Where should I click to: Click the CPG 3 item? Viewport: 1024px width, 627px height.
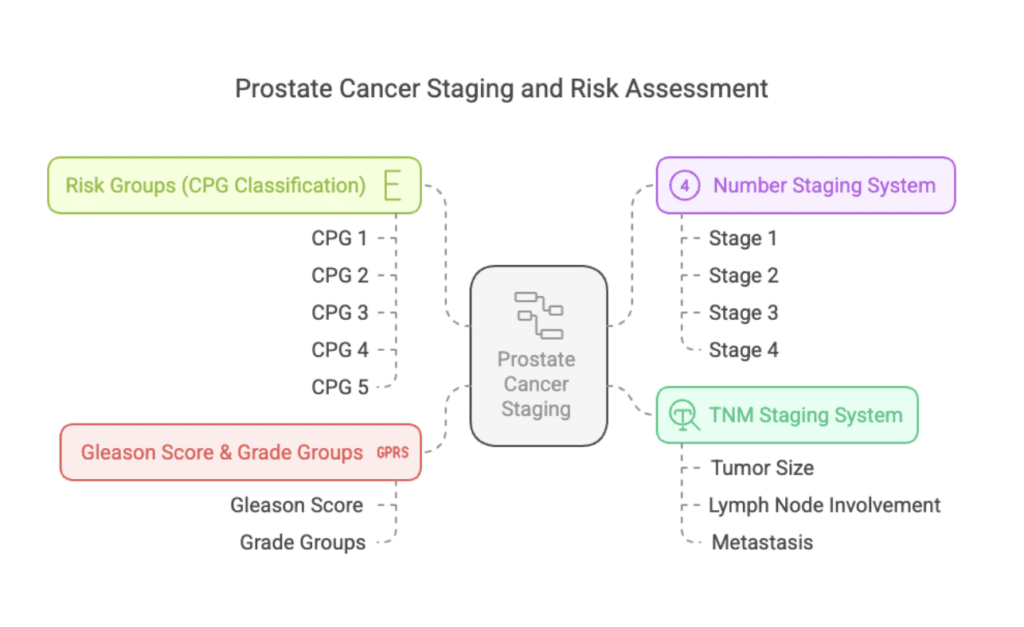click(340, 313)
